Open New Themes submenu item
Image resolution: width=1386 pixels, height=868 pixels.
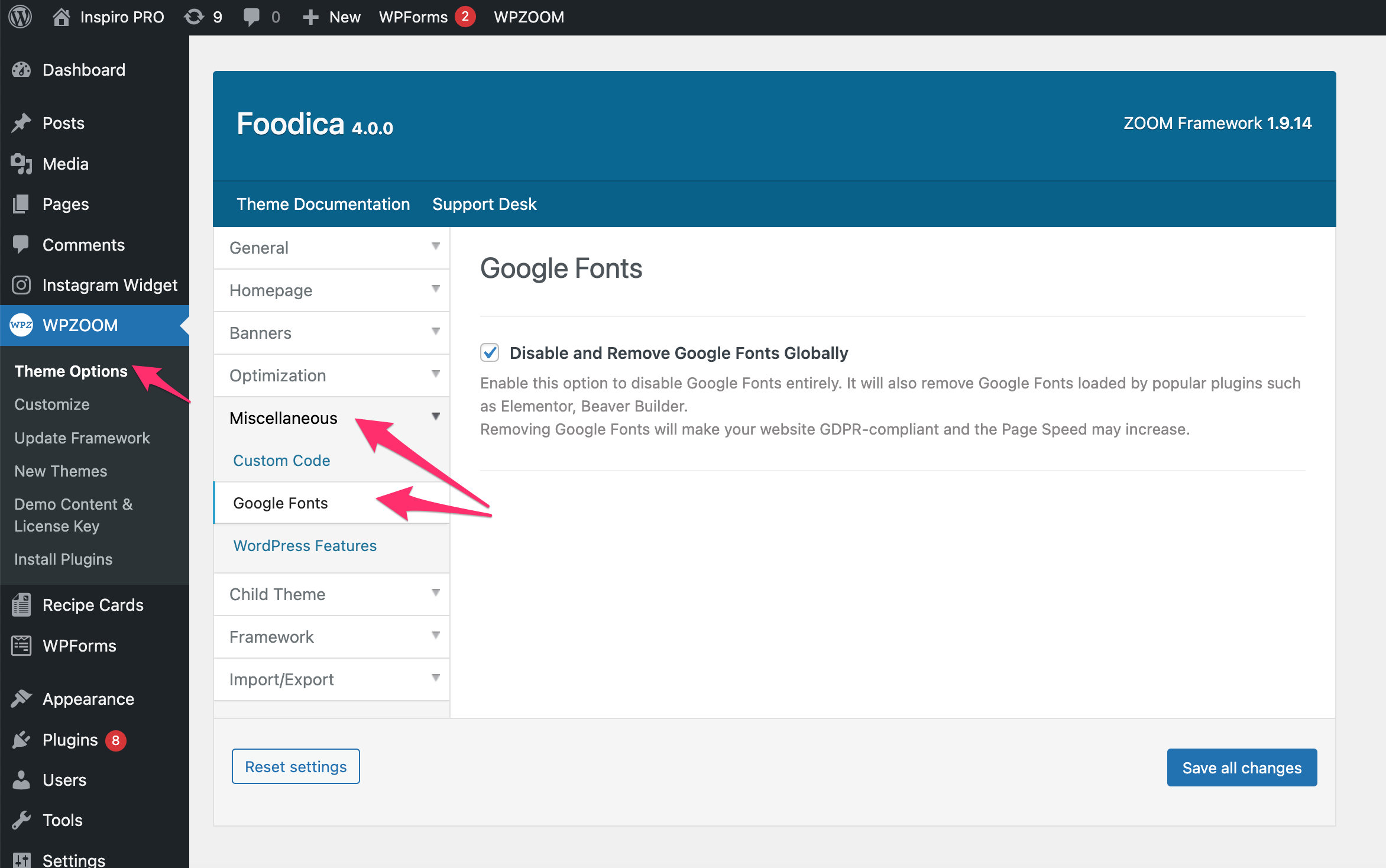(x=61, y=471)
